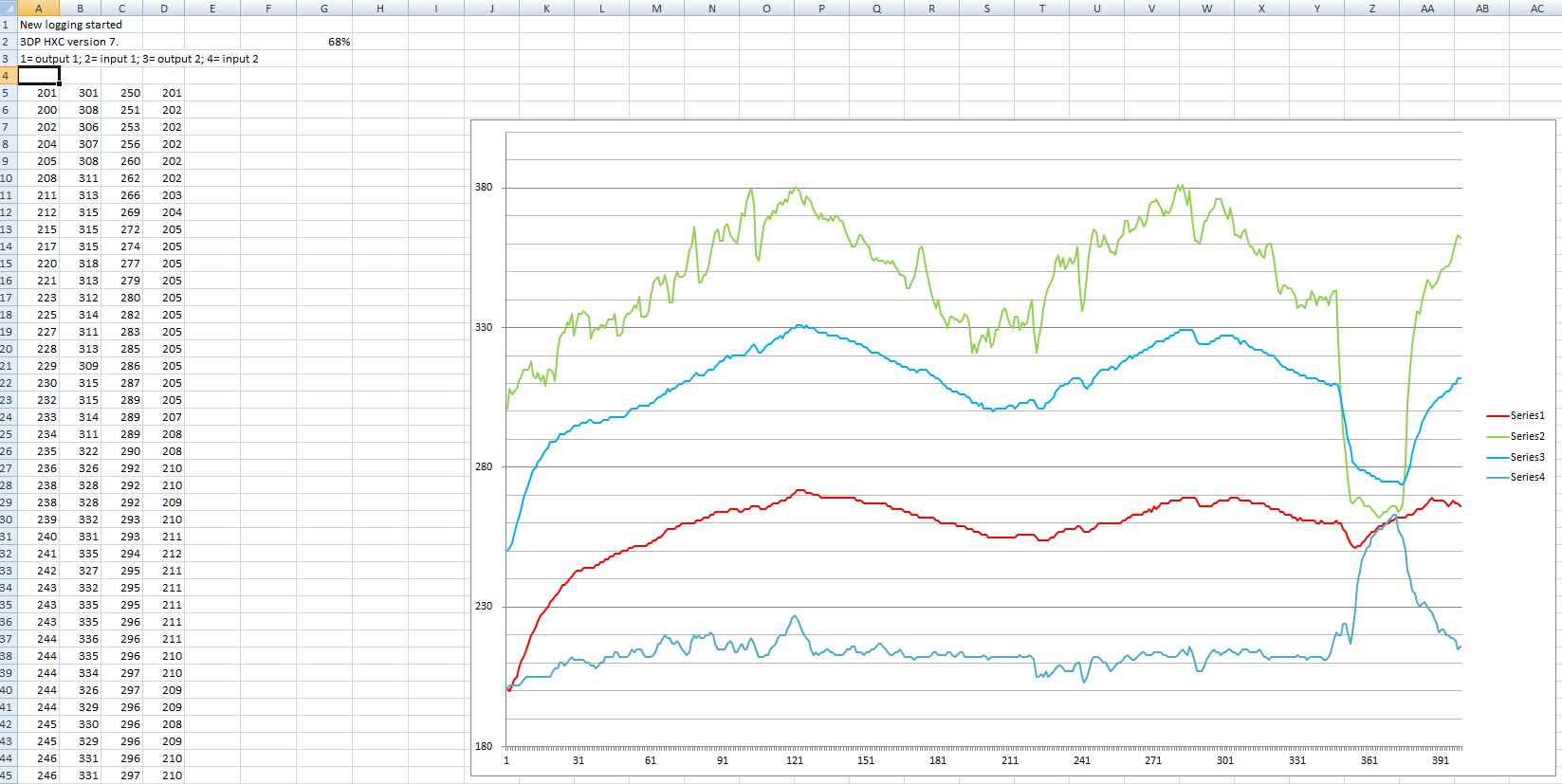This screenshot has height=784, width=1562.
Task: Select row 30 header
Action: tap(9, 520)
